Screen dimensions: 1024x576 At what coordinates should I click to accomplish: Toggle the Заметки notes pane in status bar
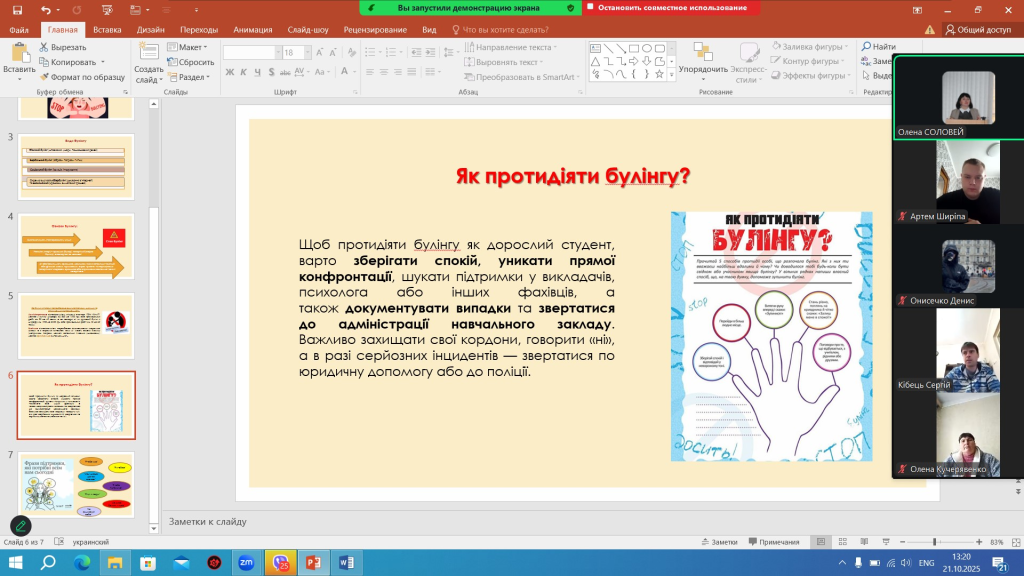click(x=719, y=542)
